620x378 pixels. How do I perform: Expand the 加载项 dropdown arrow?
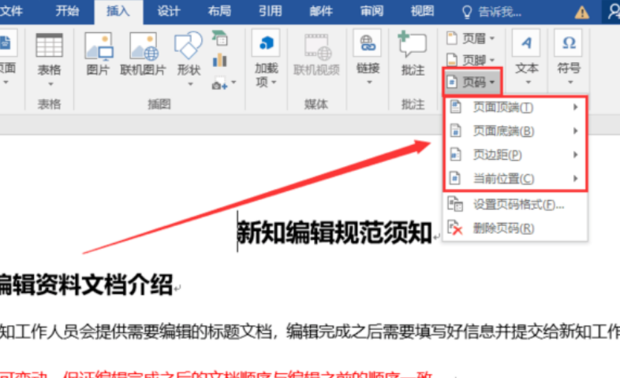coord(274,82)
